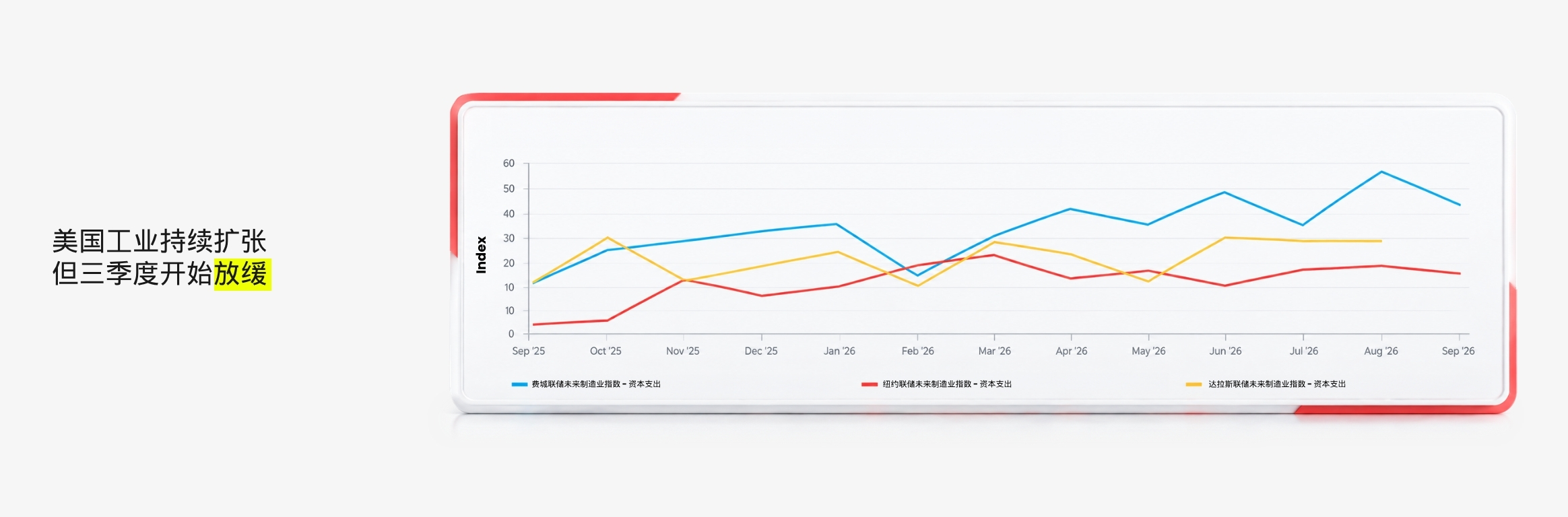Click the yellow legend swatch for 达拉斯联储
1568x517 pixels.
pos(1194,384)
